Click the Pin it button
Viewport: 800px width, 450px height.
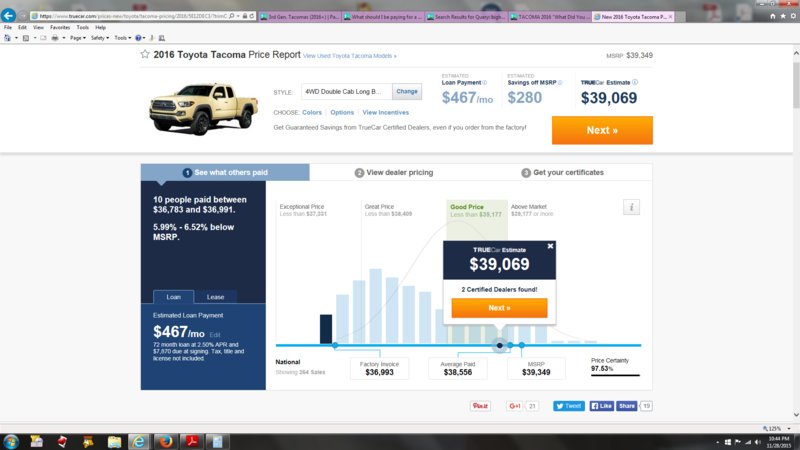pyautogui.click(x=480, y=406)
